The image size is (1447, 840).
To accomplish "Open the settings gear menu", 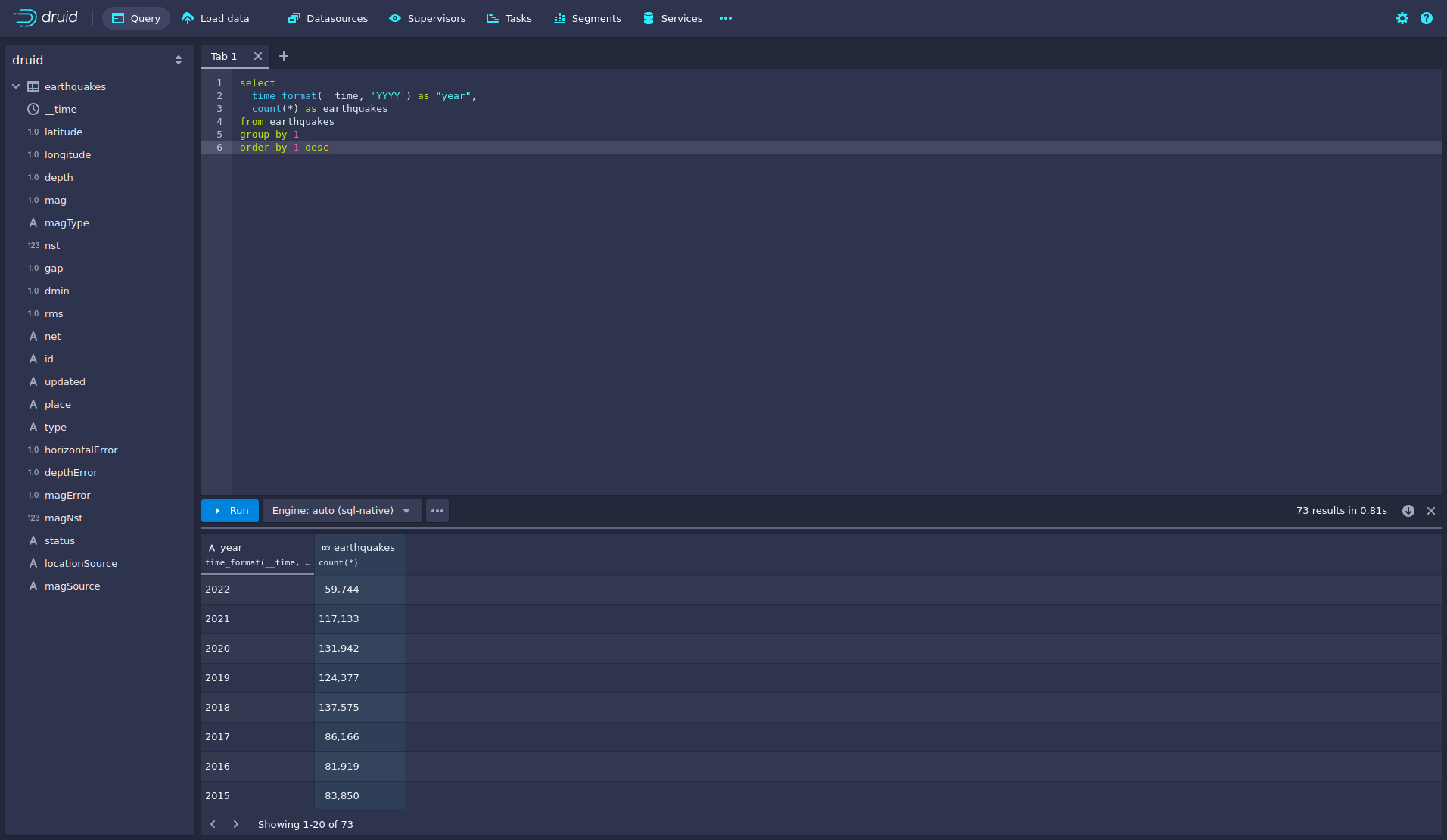I will (x=1402, y=18).
